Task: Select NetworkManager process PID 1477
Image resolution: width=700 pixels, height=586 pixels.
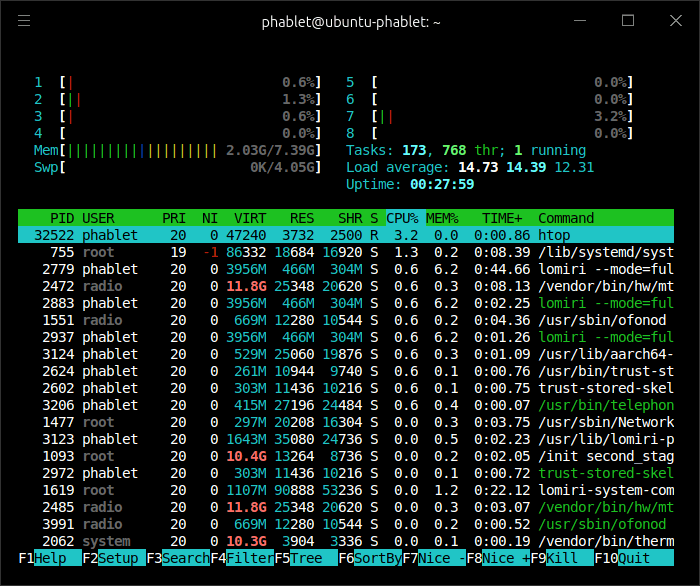Action: point(346,422)
